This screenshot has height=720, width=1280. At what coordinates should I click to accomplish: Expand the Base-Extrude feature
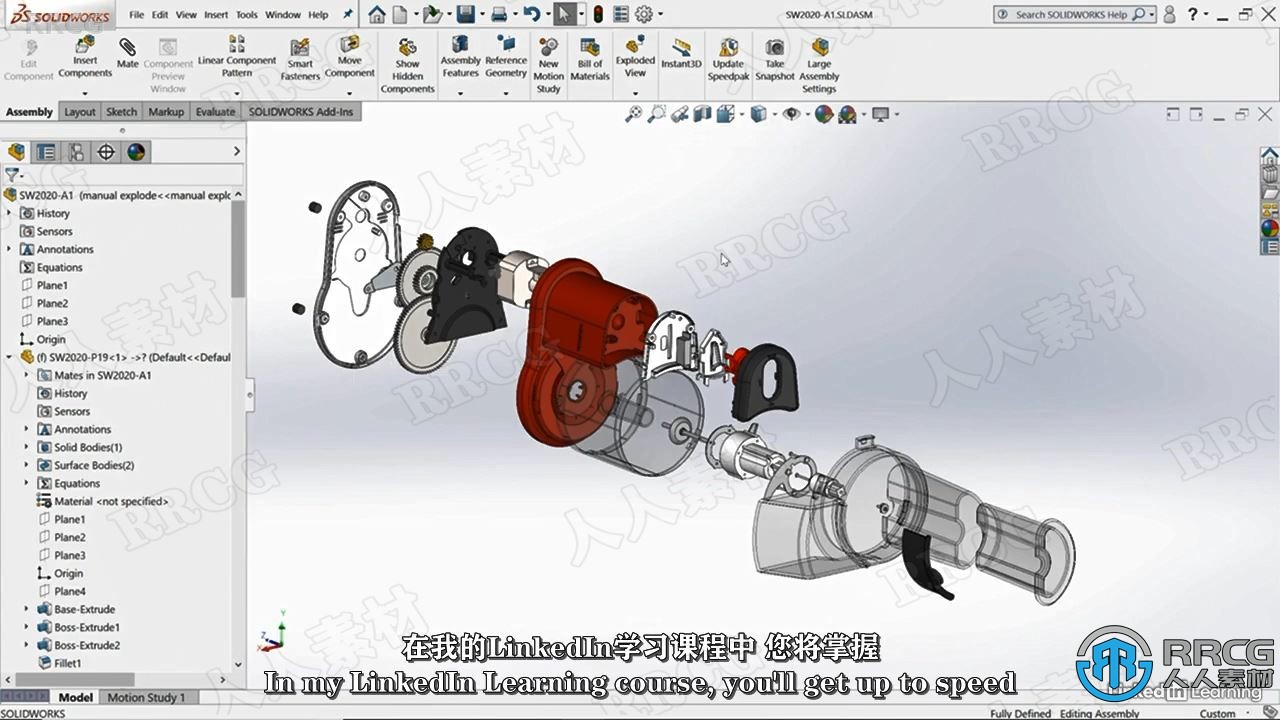click(x=27, y=609)
